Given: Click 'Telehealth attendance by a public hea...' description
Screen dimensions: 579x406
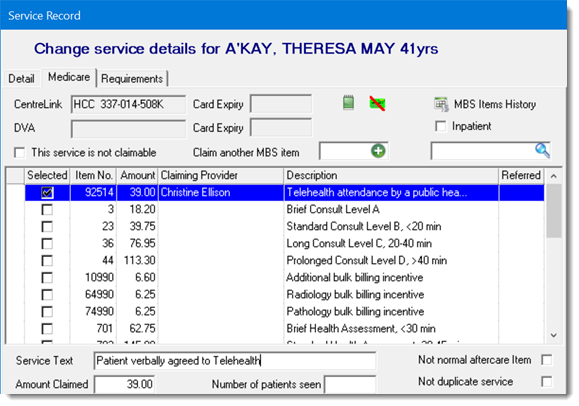Looking at the screenshot, I should point(391,192).
